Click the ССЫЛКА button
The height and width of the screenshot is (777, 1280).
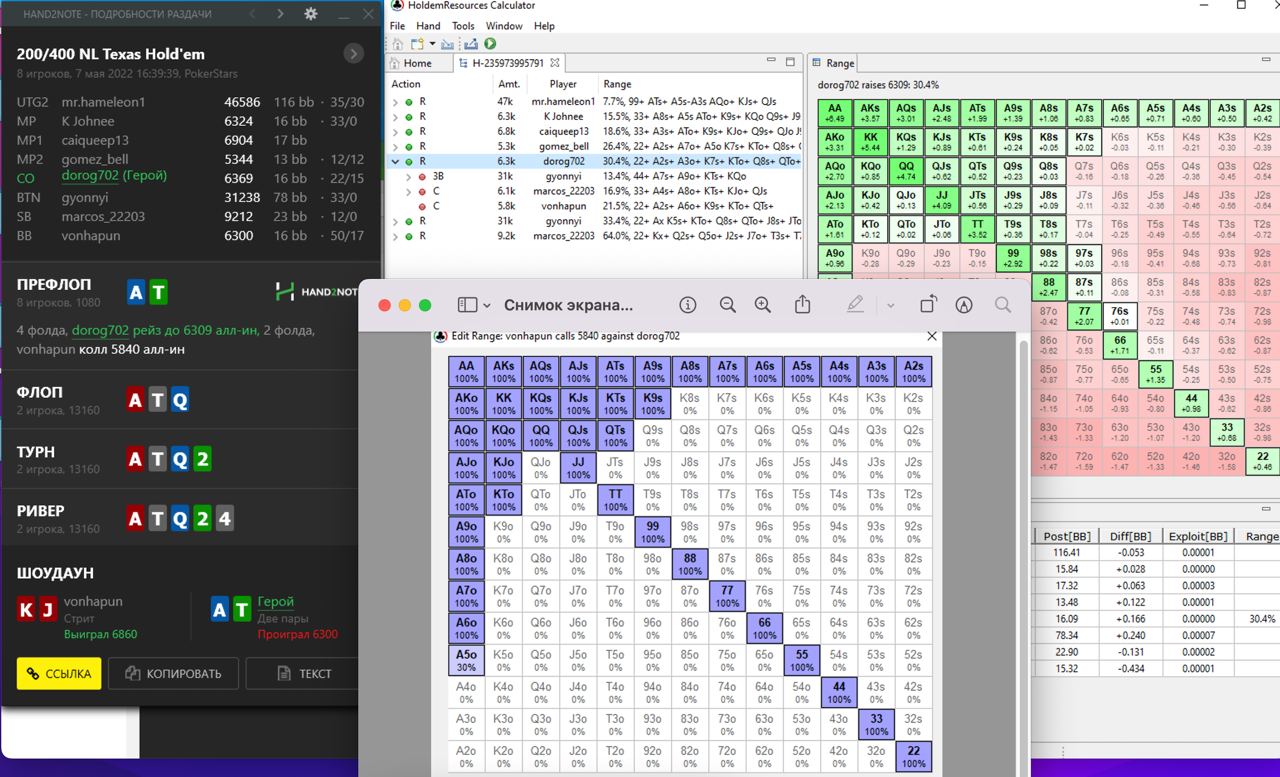coord(59,673)
